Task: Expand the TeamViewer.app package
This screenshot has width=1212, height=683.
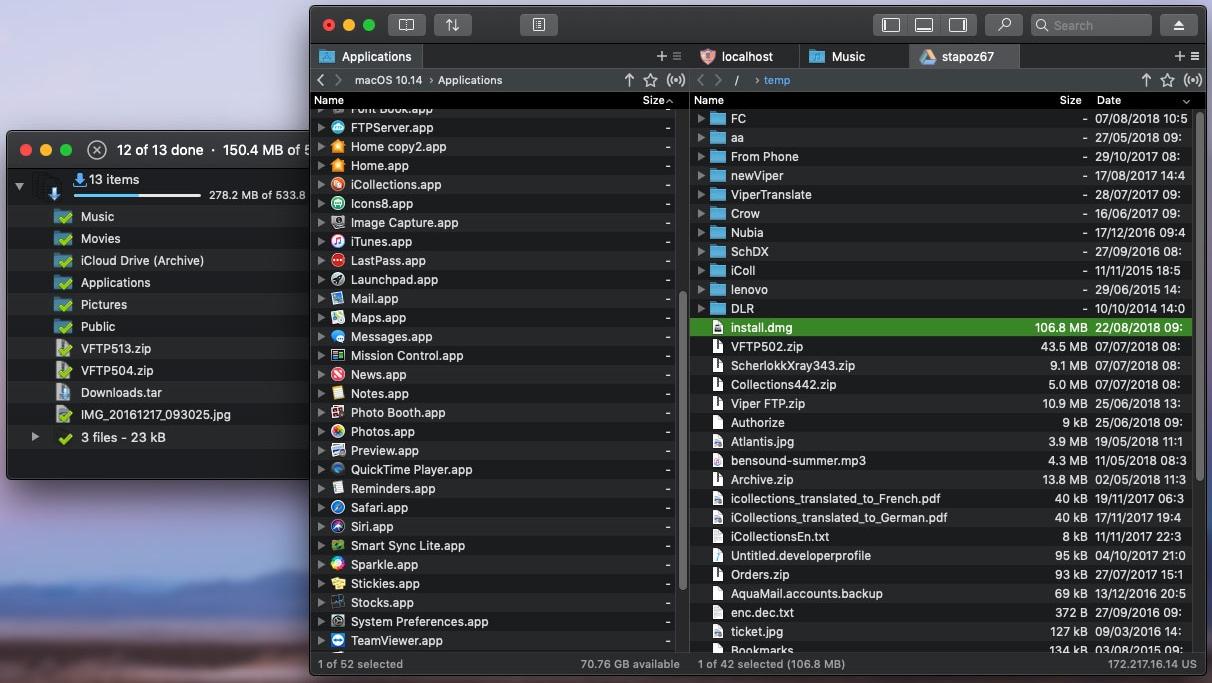Action: [x=321, y=641]
